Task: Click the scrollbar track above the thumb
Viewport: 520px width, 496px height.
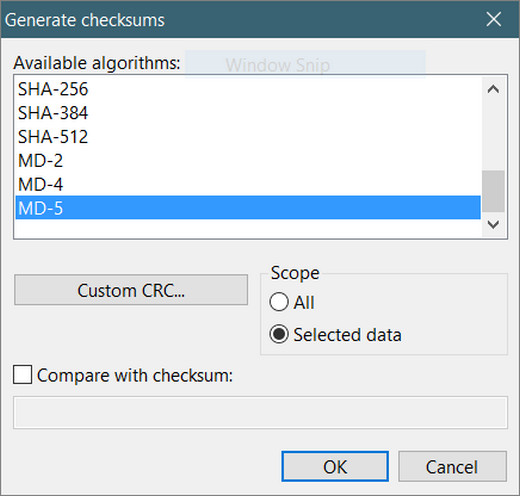Action: 493,136
